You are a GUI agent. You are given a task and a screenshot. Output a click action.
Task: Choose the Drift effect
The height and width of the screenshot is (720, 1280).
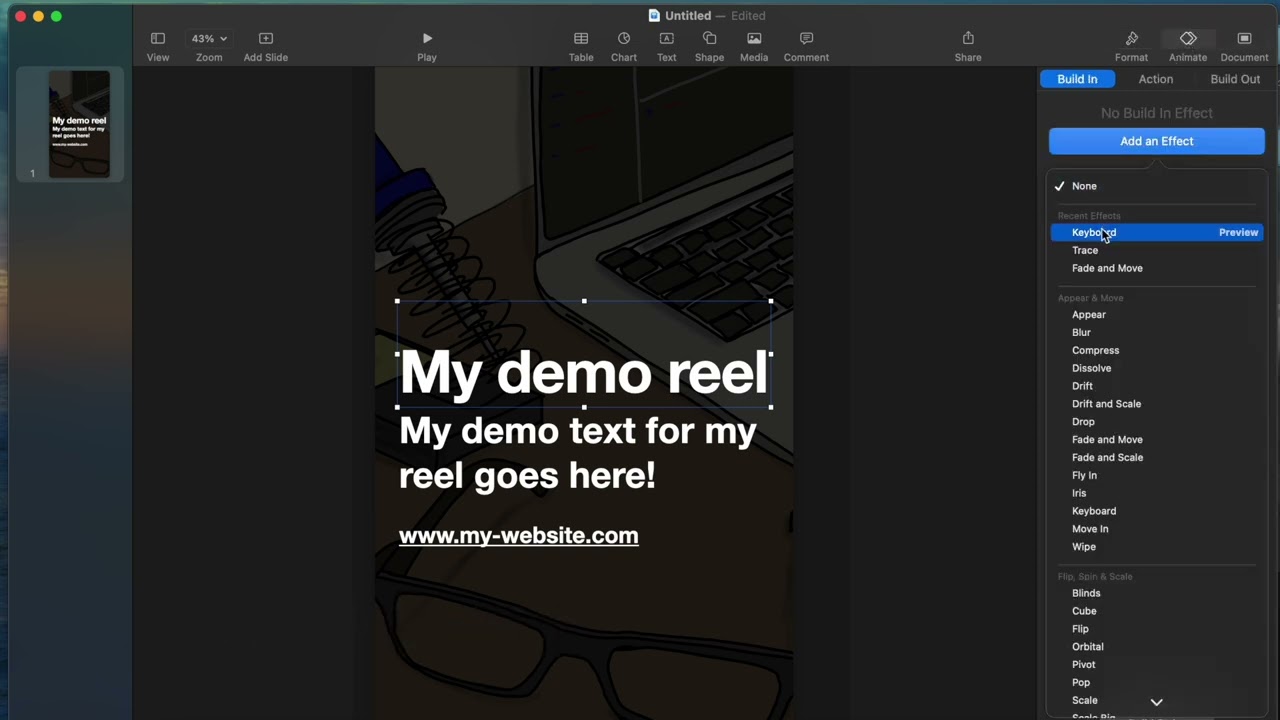1082,386
